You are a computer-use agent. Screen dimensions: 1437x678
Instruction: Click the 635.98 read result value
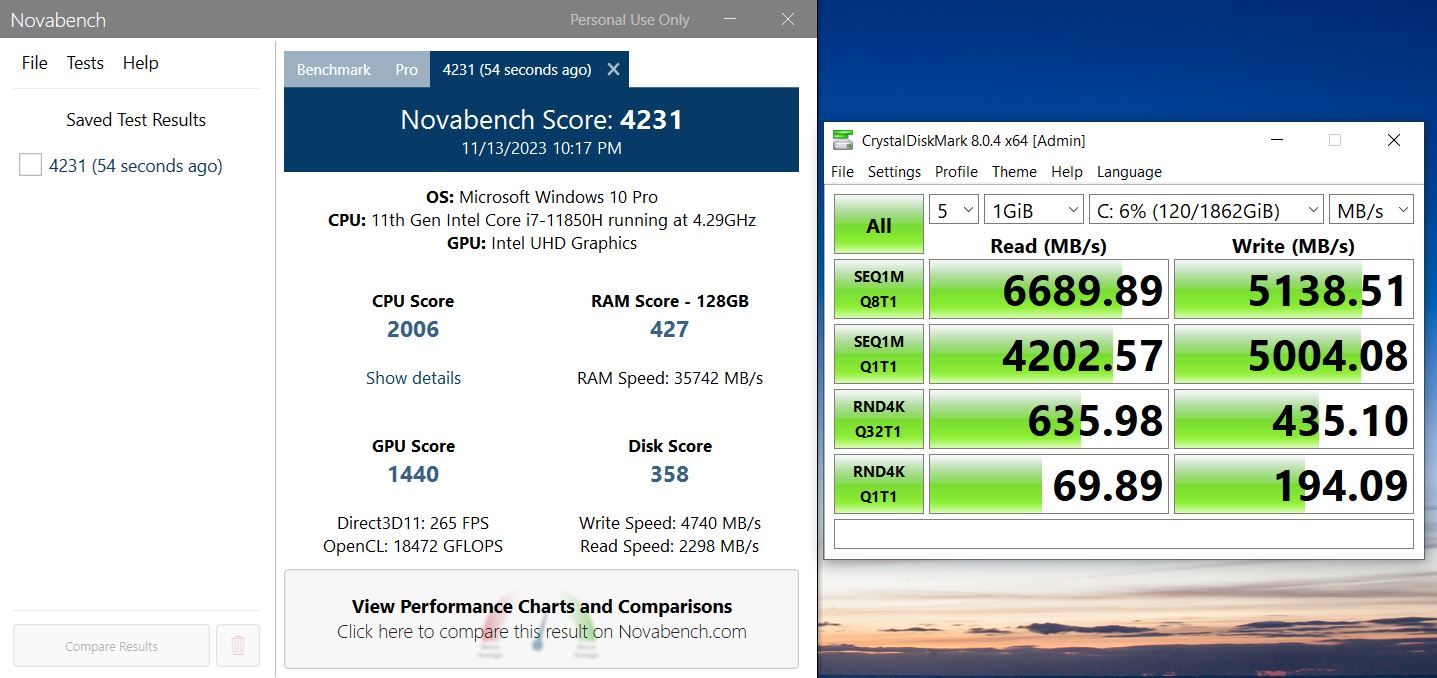coord(1095,420)
